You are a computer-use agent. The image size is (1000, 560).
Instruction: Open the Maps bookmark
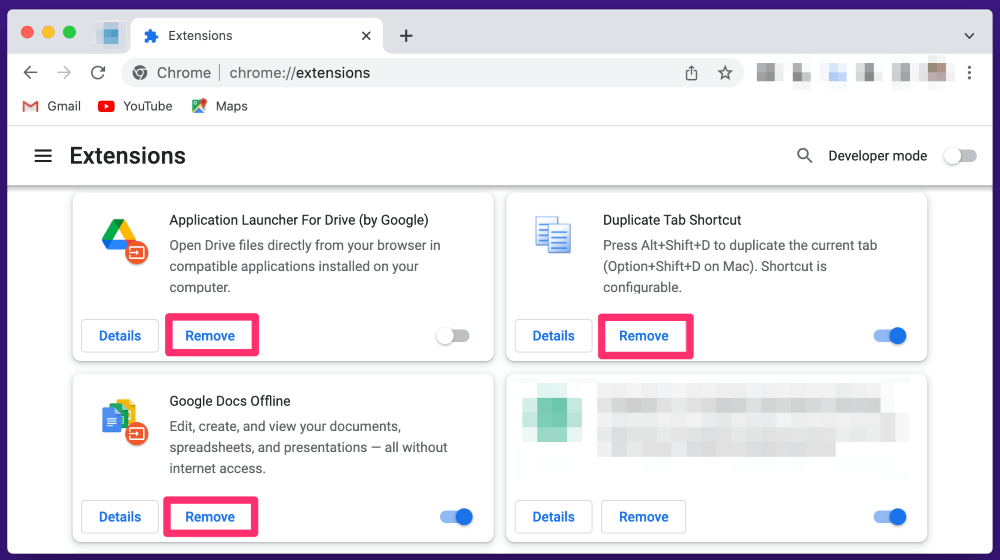(219, 106)
